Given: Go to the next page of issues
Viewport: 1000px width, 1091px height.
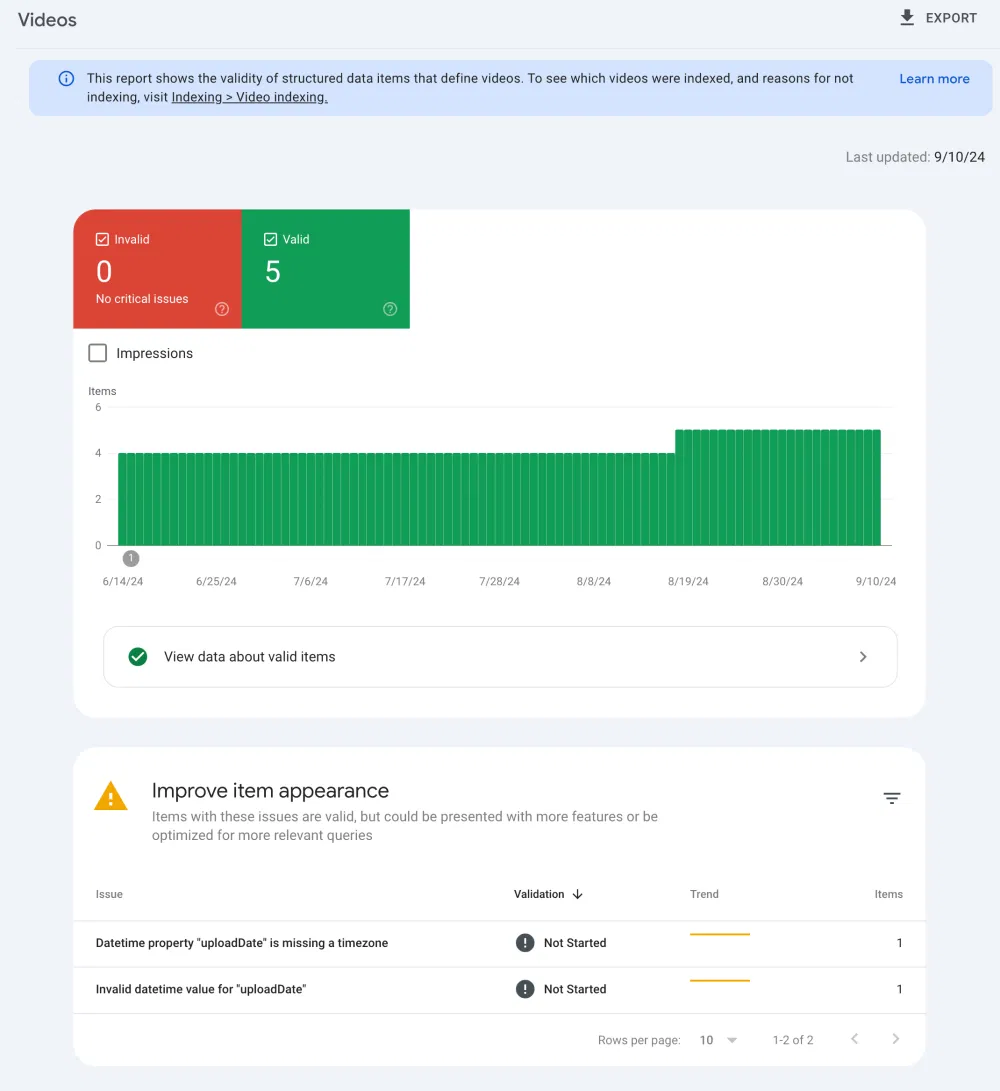Looking at the screenshot, I should point(896,1039).
